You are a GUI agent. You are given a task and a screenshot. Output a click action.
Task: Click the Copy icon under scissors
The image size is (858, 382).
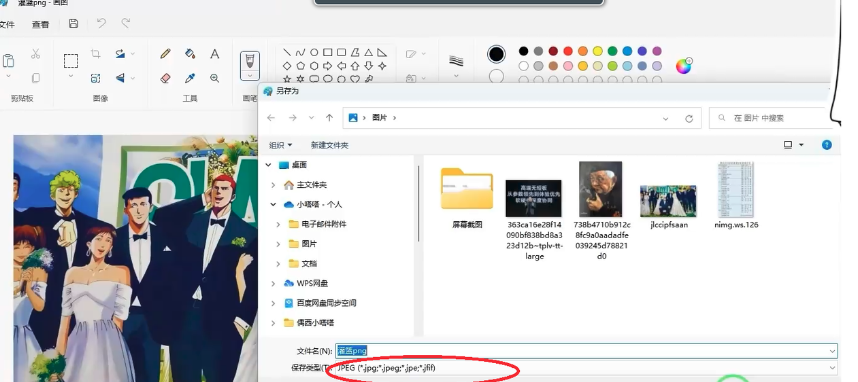coord(36,78)
